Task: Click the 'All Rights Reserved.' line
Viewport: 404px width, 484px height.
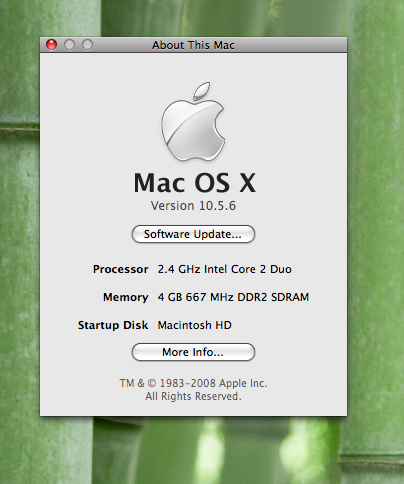Action: point(193,396)
